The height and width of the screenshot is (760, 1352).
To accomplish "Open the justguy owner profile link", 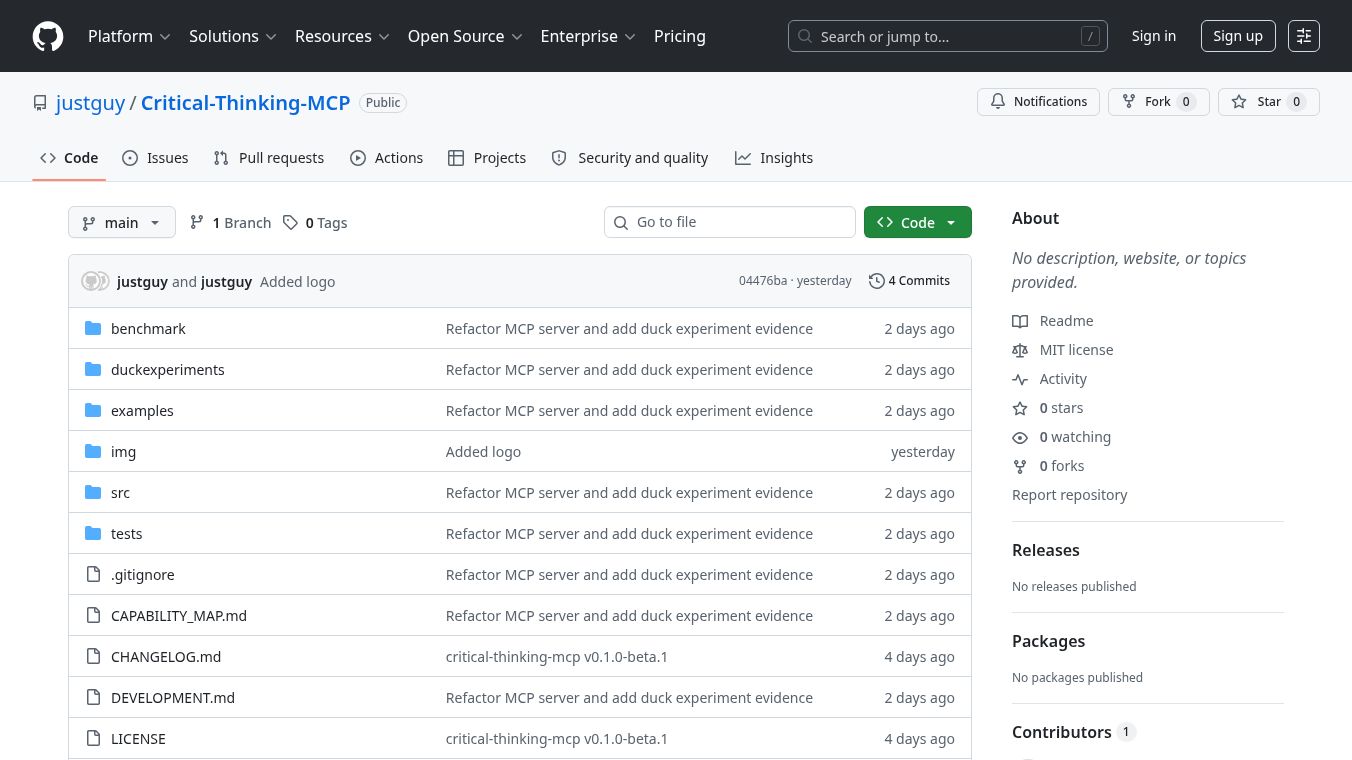I will point(91,103).
